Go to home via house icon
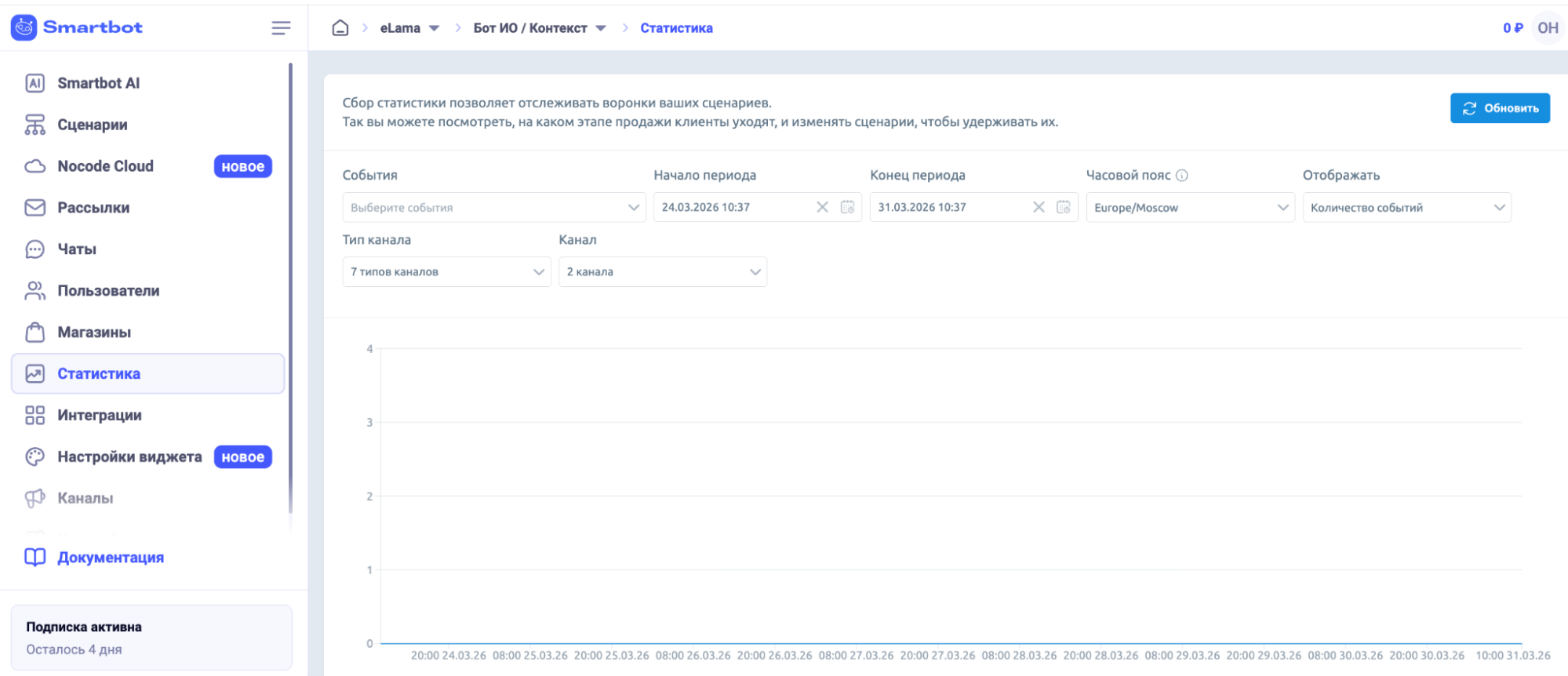The image size is (1568, 676). coord(340,28)
